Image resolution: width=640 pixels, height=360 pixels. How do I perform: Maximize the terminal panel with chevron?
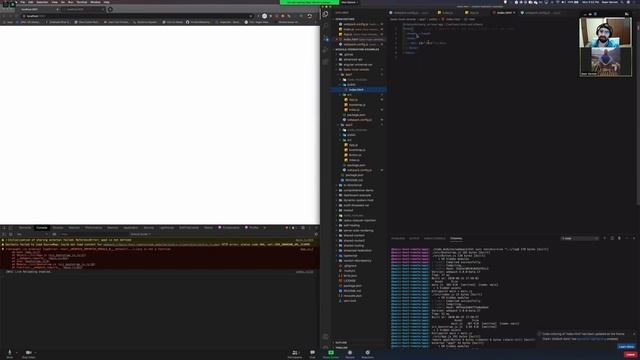pos(627,238)
